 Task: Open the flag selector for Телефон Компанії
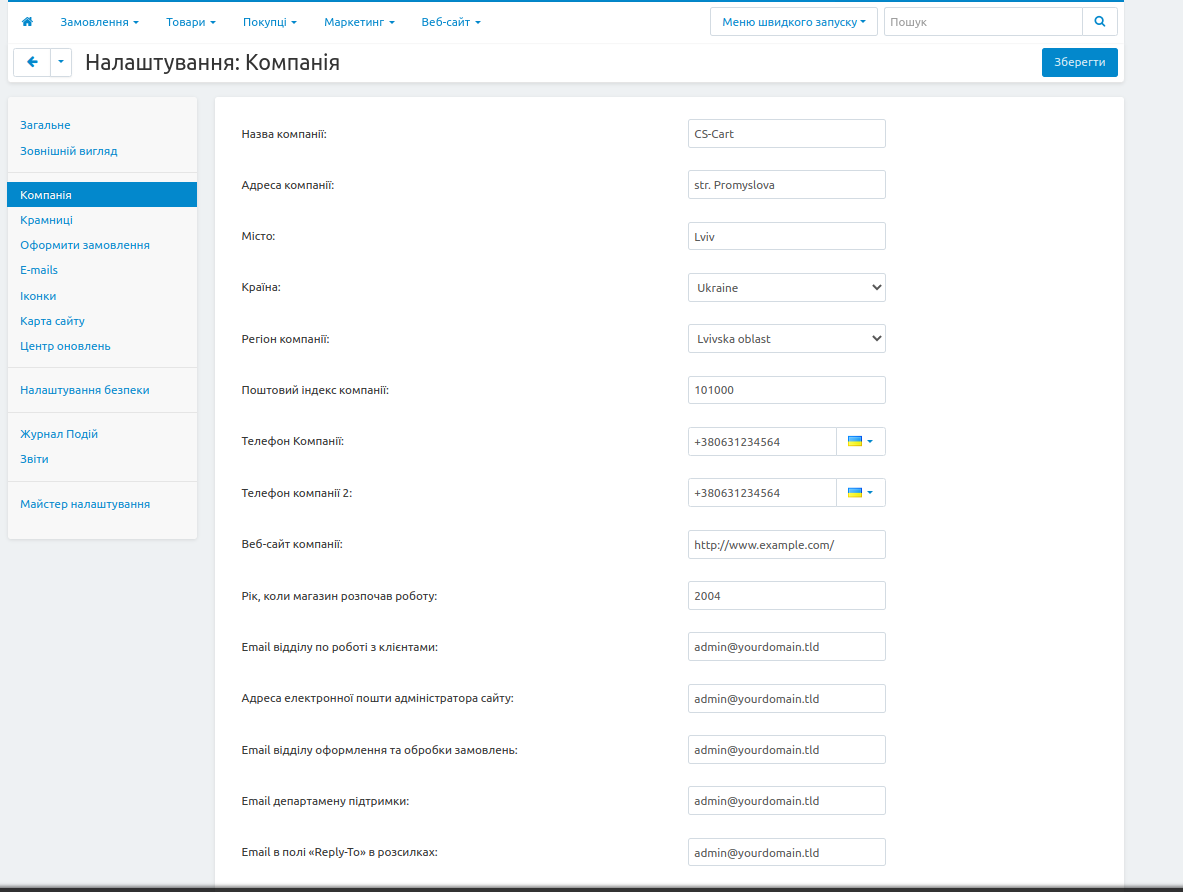(860, 441)
